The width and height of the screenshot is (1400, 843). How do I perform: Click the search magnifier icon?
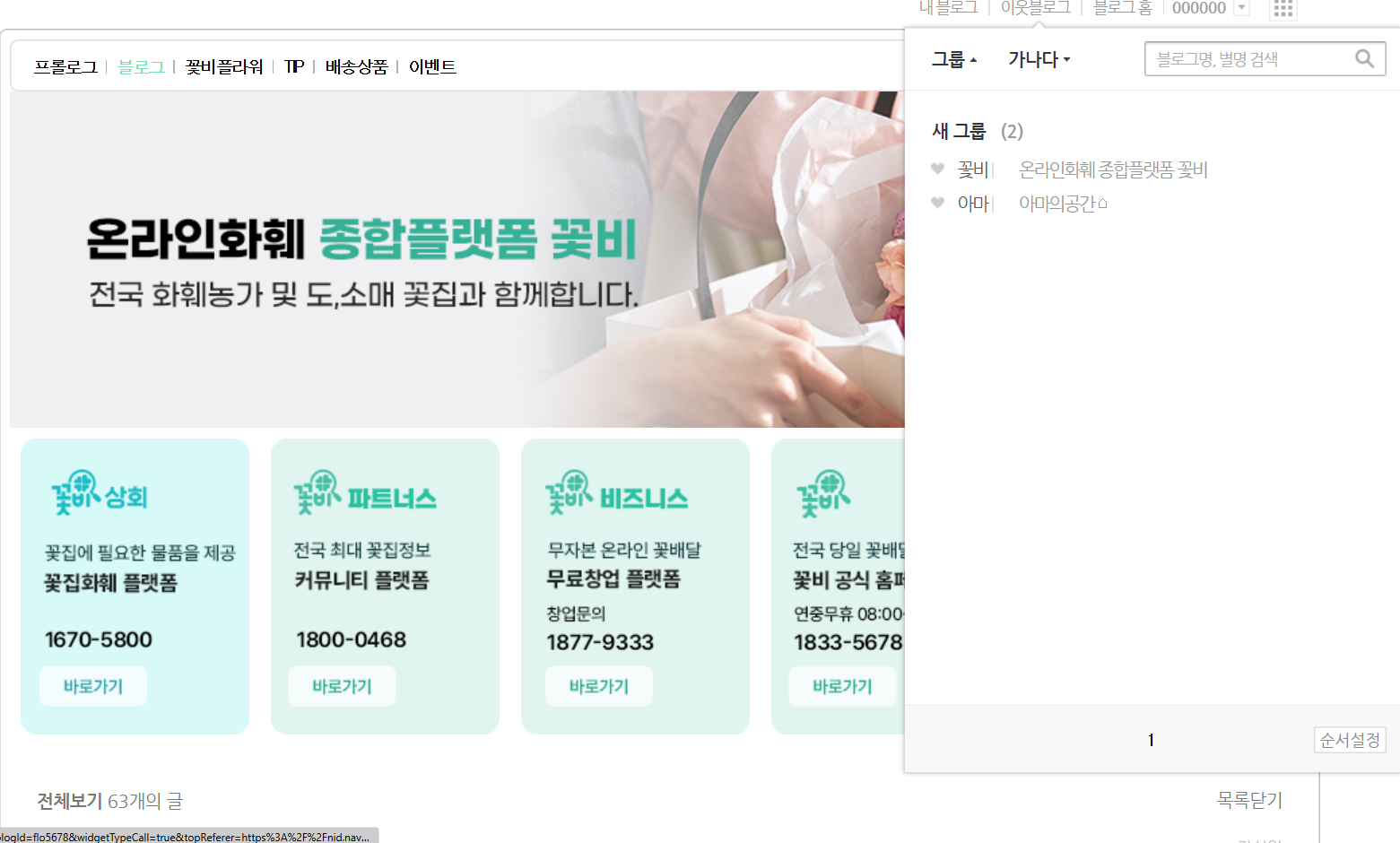[1364, 59]
